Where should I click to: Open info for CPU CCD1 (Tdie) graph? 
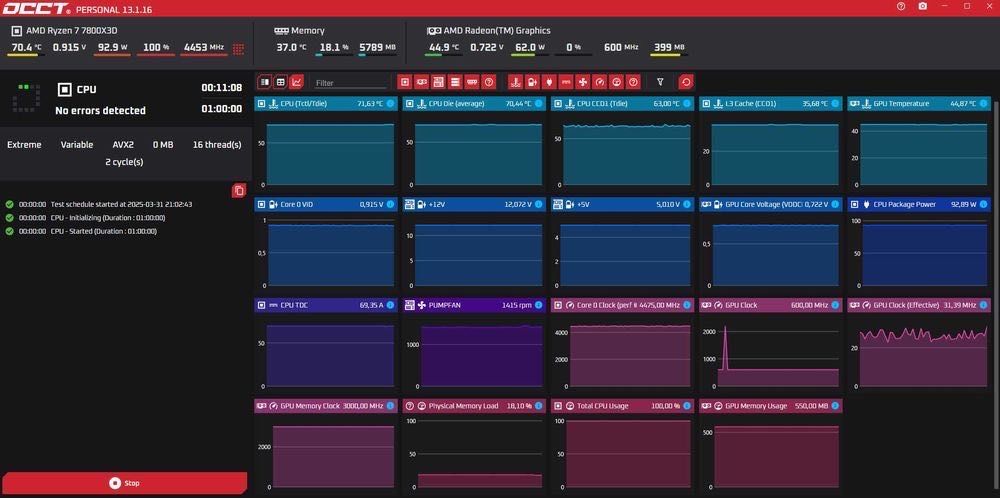(x=687, y=103)
